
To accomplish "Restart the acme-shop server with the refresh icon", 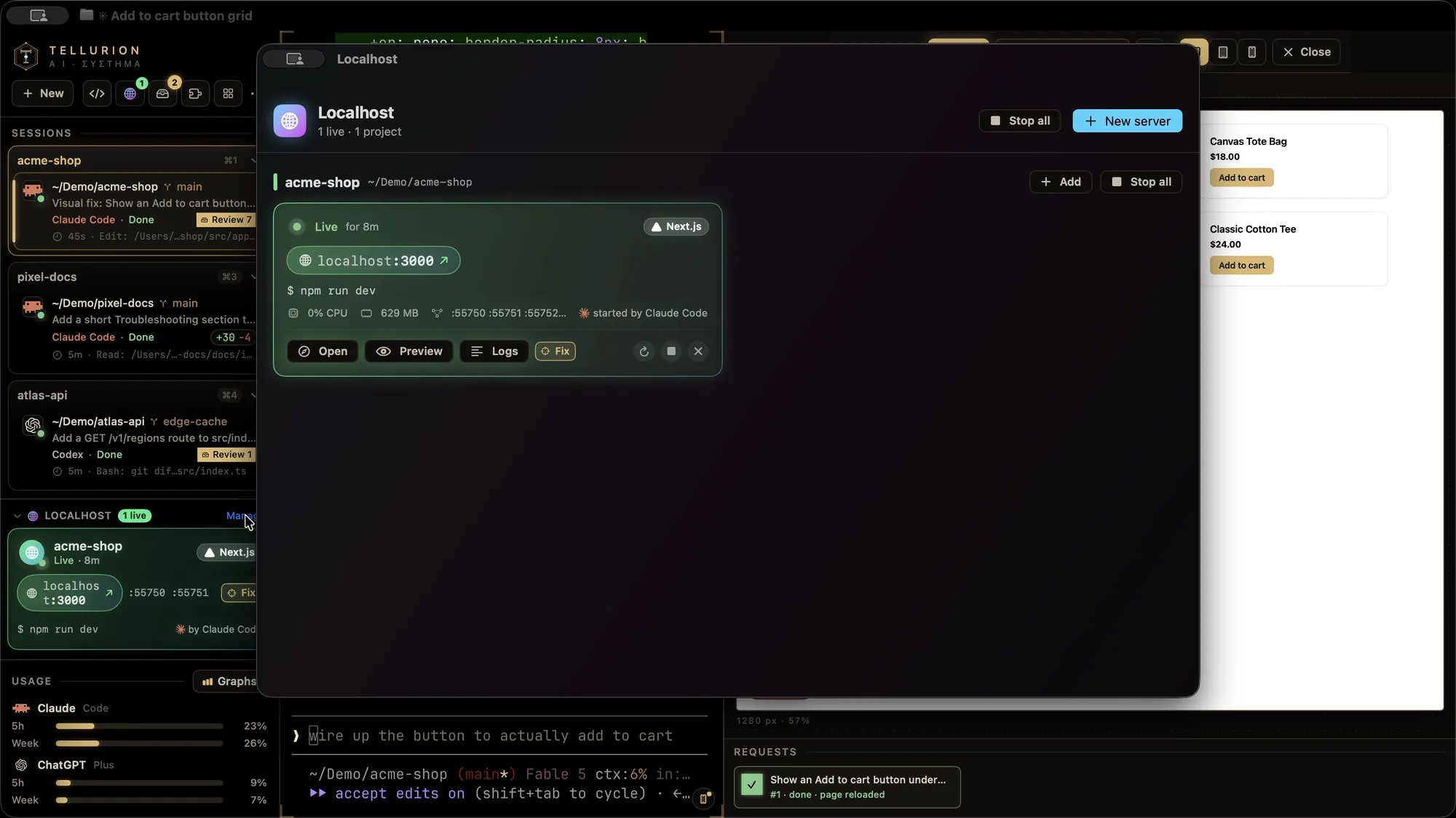I will pyautogui.click(x=644, y=352).
